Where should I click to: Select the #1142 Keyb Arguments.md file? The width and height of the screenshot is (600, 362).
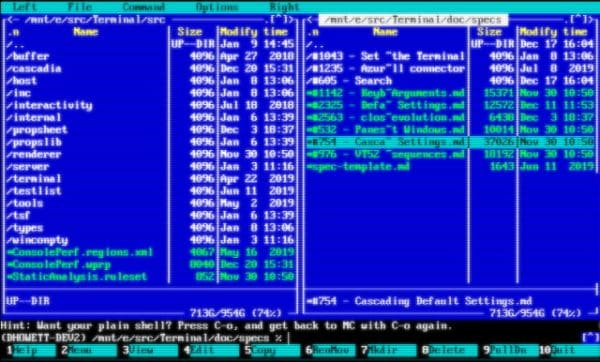tap(450, 93)
